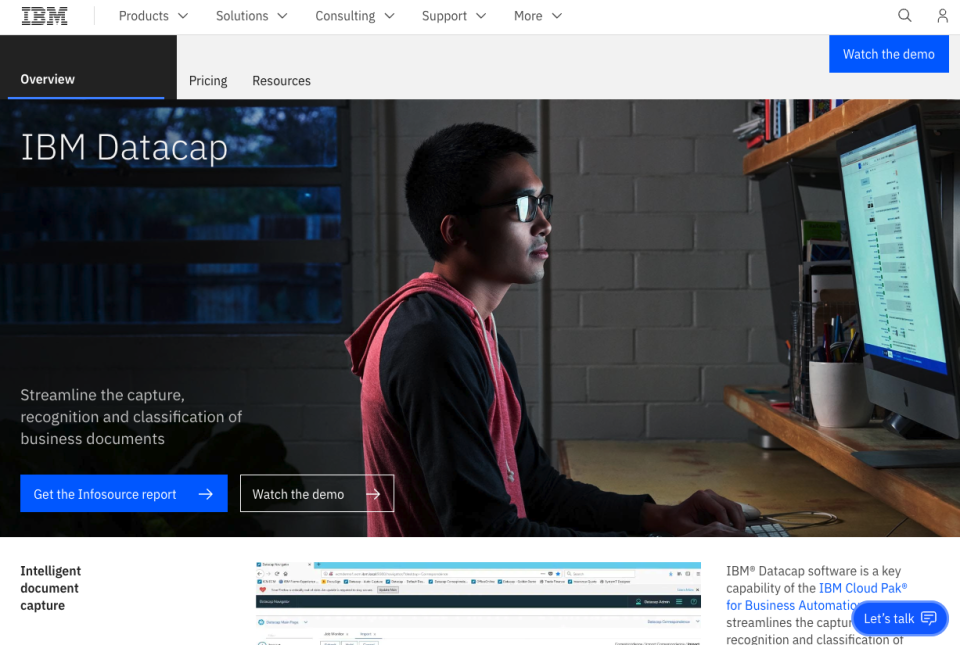Click Get the Infosource report button

124,493
